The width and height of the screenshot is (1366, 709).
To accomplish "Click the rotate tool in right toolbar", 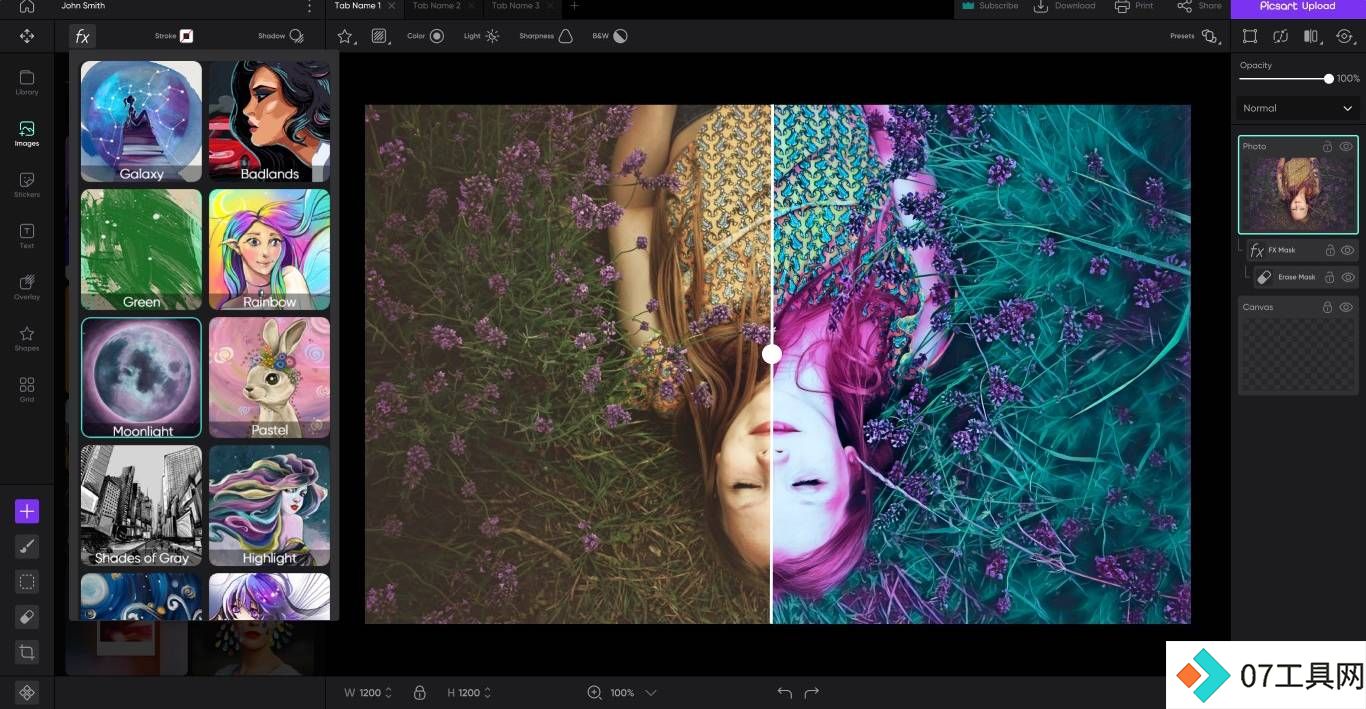I will 1344,36.
